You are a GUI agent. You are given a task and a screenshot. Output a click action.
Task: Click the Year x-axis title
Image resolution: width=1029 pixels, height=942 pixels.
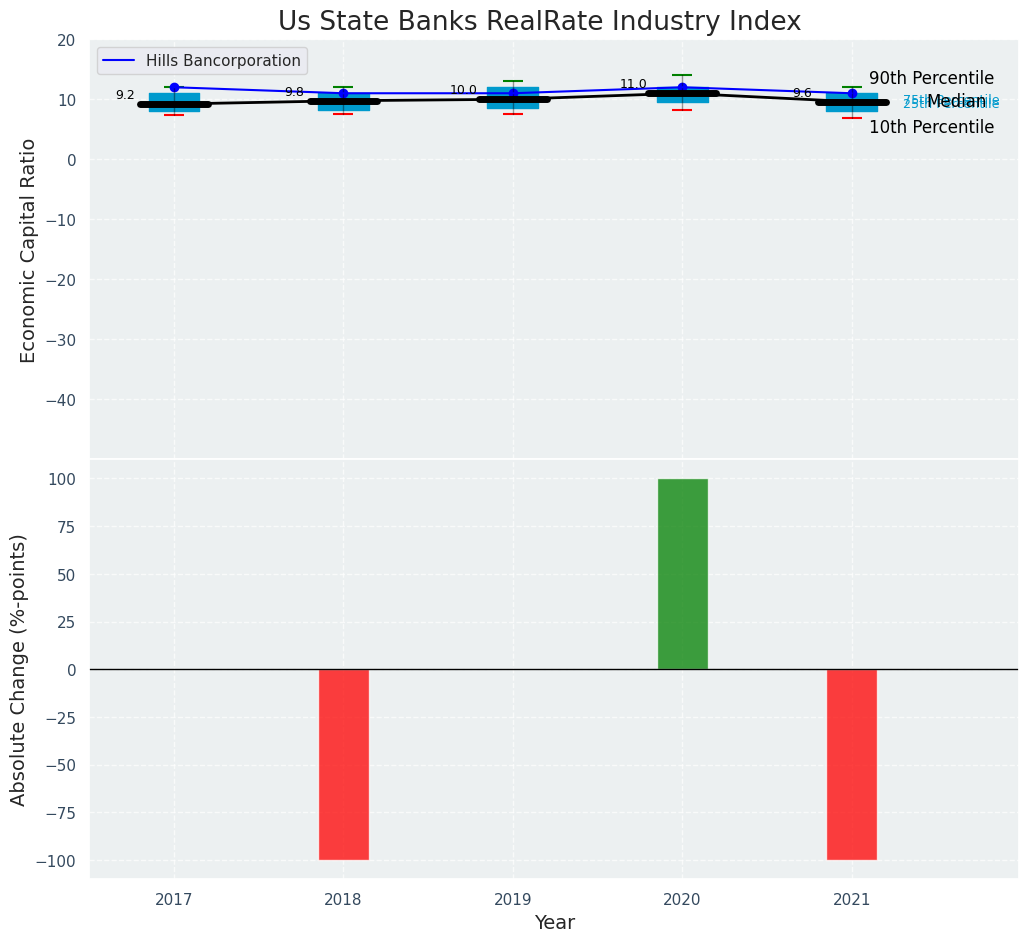pos(554,922)
